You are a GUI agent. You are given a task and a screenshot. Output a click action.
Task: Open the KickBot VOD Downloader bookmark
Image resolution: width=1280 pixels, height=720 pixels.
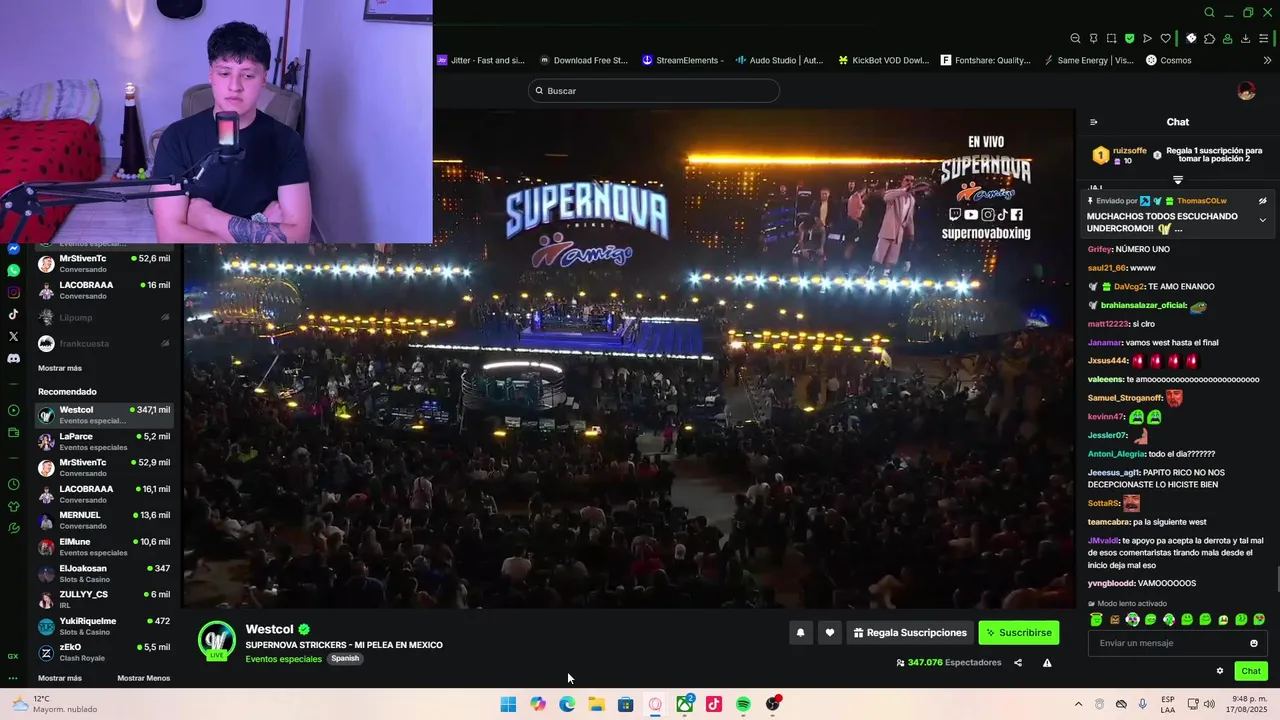(883, 60)
